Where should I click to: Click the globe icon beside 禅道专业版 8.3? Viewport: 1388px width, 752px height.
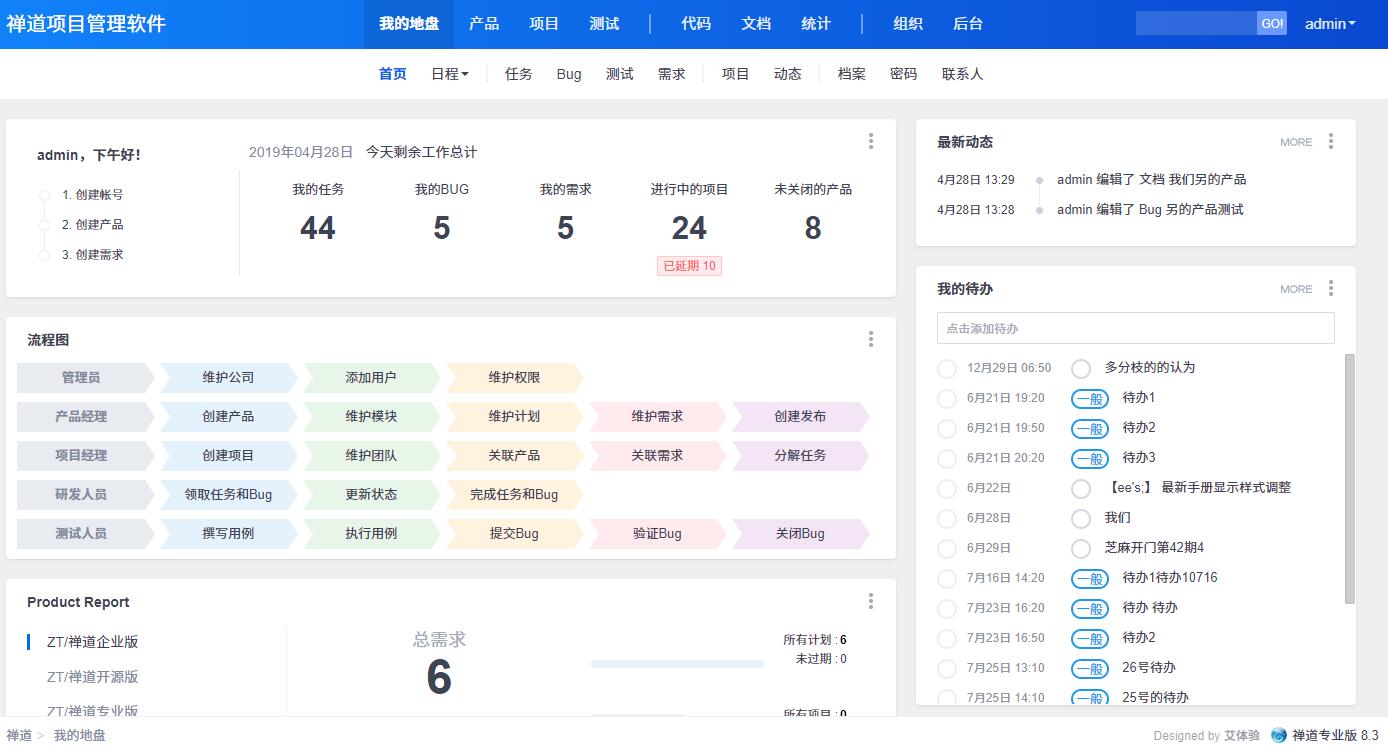tap(1278, 735)
